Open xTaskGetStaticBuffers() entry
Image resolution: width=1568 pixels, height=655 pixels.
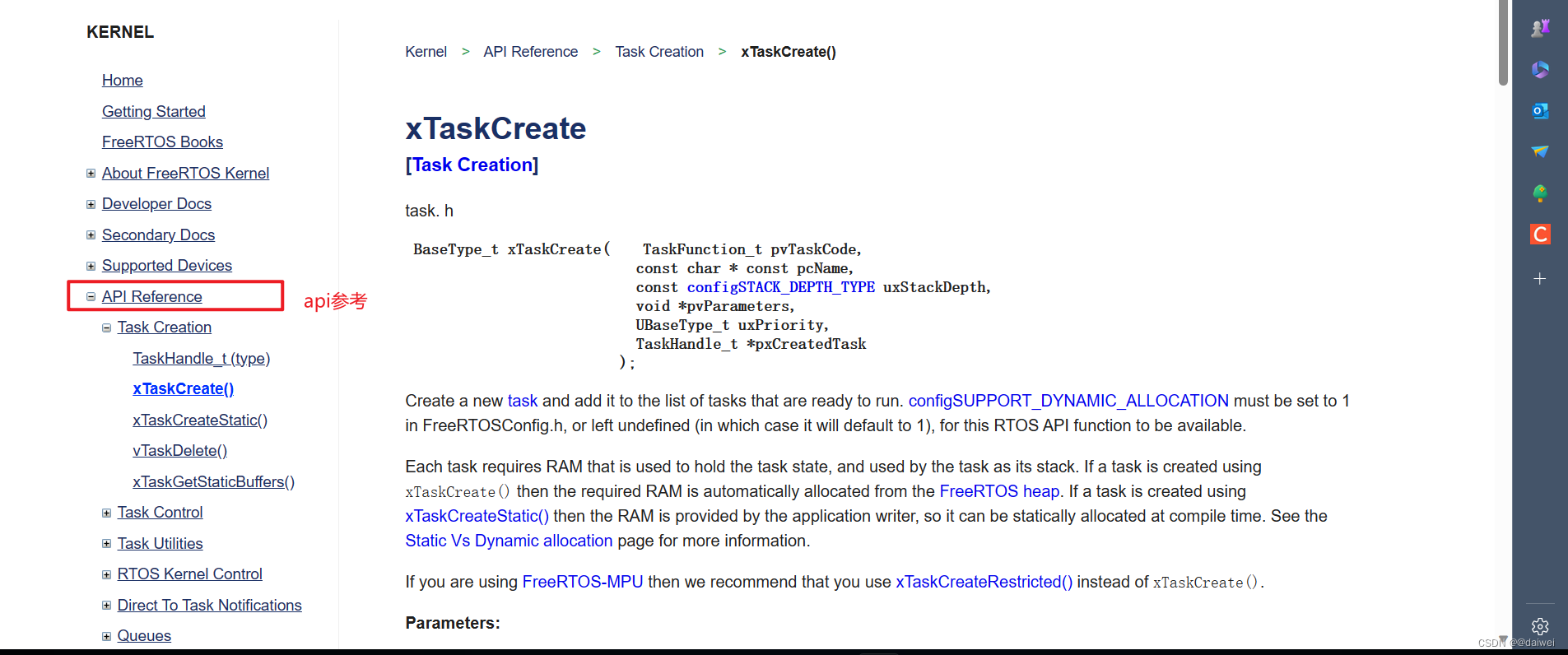pos(214,481)
